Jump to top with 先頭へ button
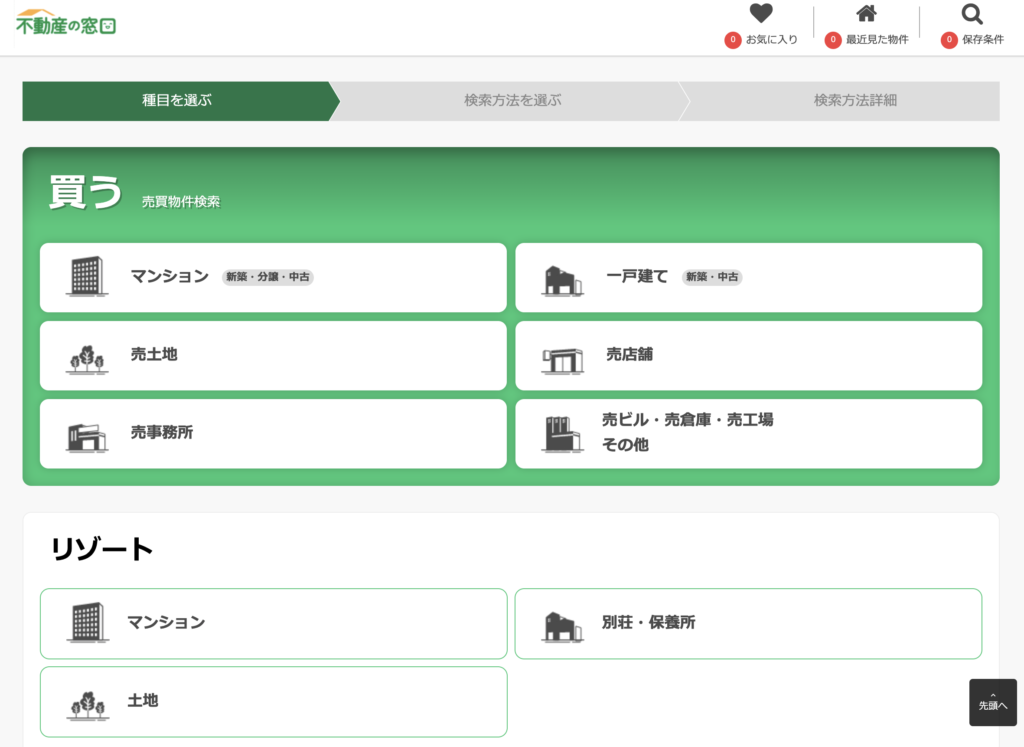This screenshot has height=747, width=1024. [993, 703]
